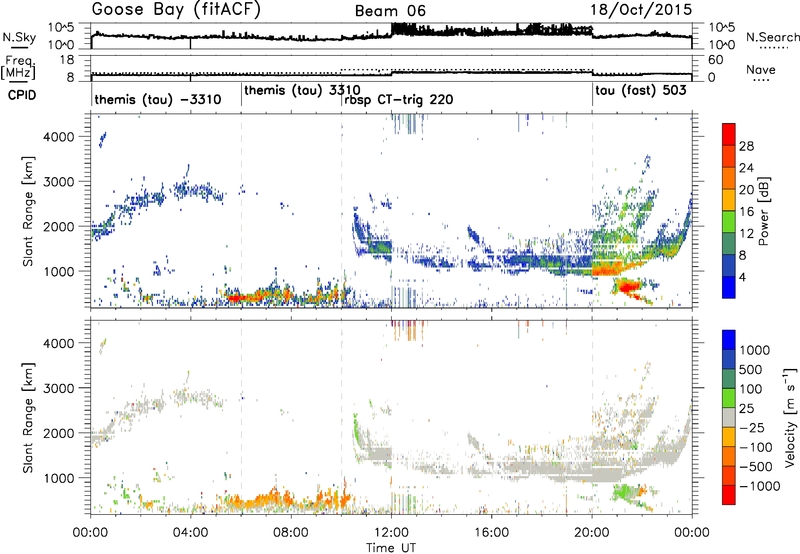Click the "24" tick on the power colorbar
The width and height of the screenshot is (800, 554).
click(746, 168)
